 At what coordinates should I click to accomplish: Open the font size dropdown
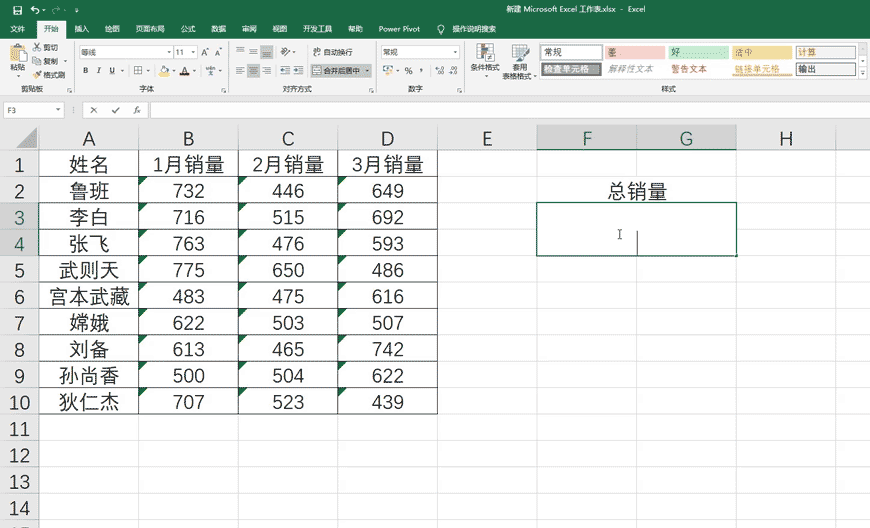pos(193,52)
